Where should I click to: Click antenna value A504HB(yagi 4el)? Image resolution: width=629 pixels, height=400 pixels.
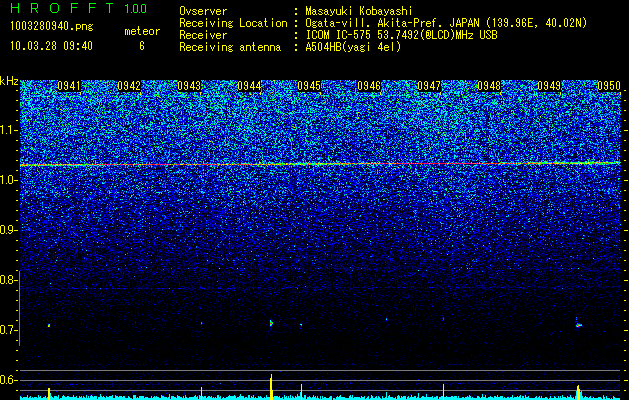click(353, 47)
